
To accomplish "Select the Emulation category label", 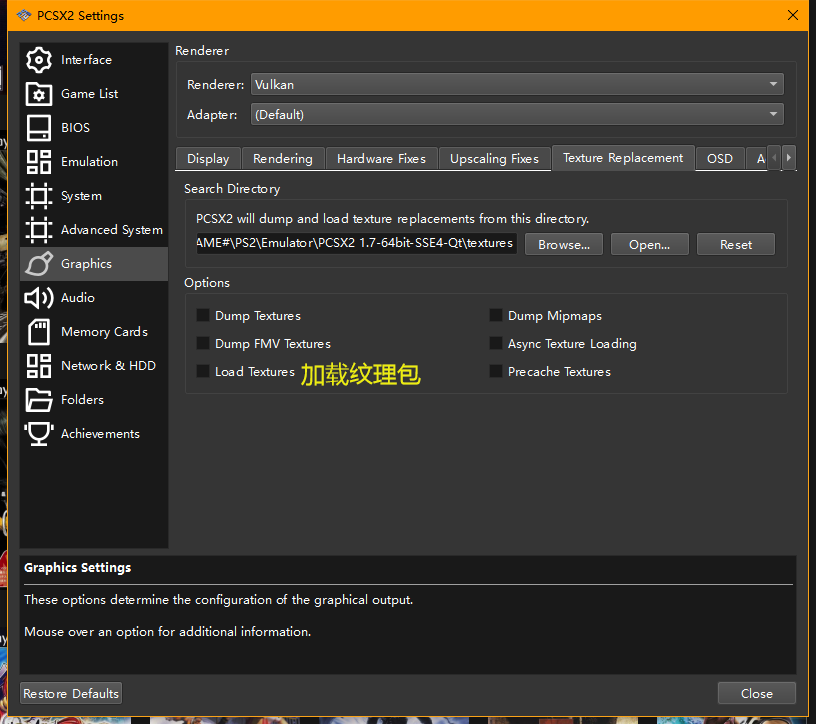I will 90,162.
